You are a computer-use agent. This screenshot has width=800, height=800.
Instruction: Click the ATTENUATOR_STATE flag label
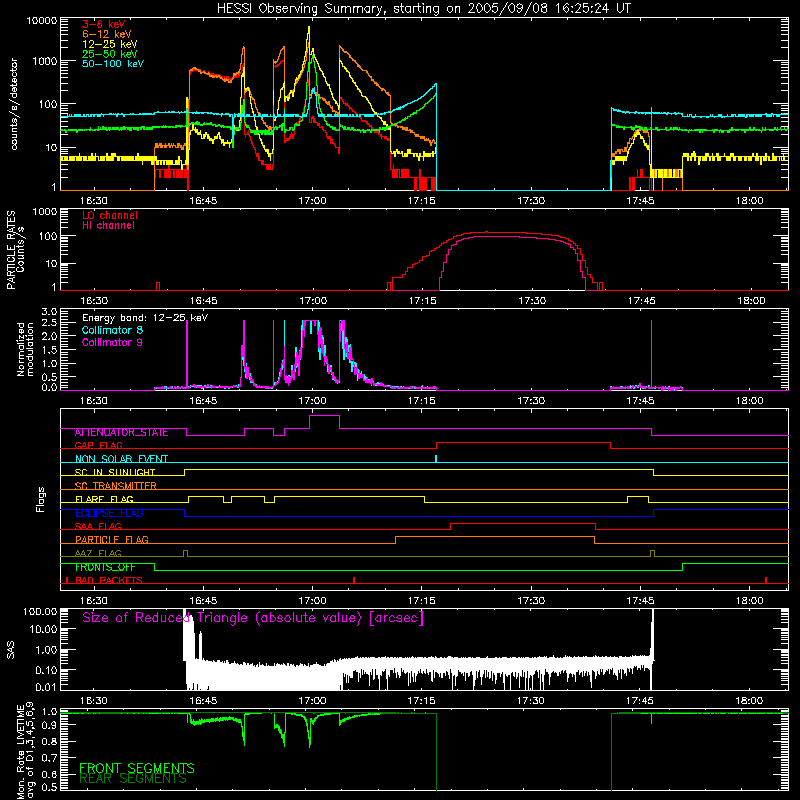point(121,433)
